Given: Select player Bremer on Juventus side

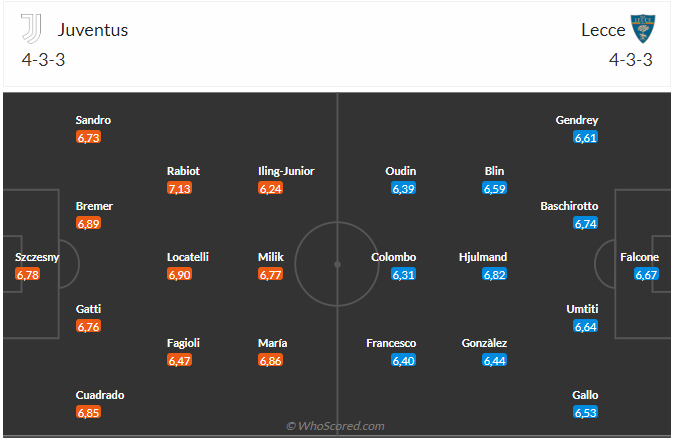Looking at the screenshot, I should point(94,206).
